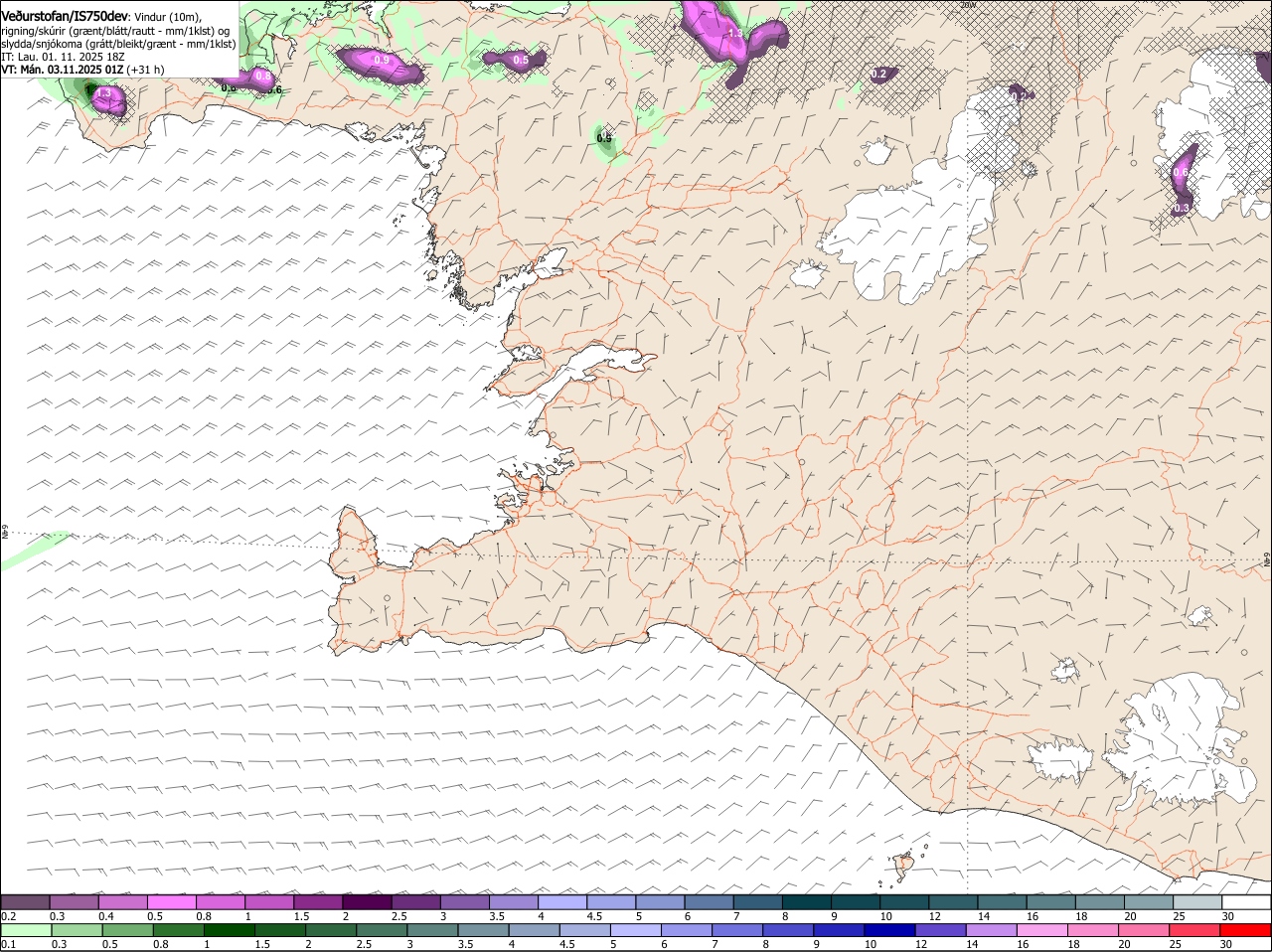Image resolution: width=1272 pixels, height=952 pixels.
Task: Pick the 12 swatch in the purple legend row
Action: pos(953,902)
